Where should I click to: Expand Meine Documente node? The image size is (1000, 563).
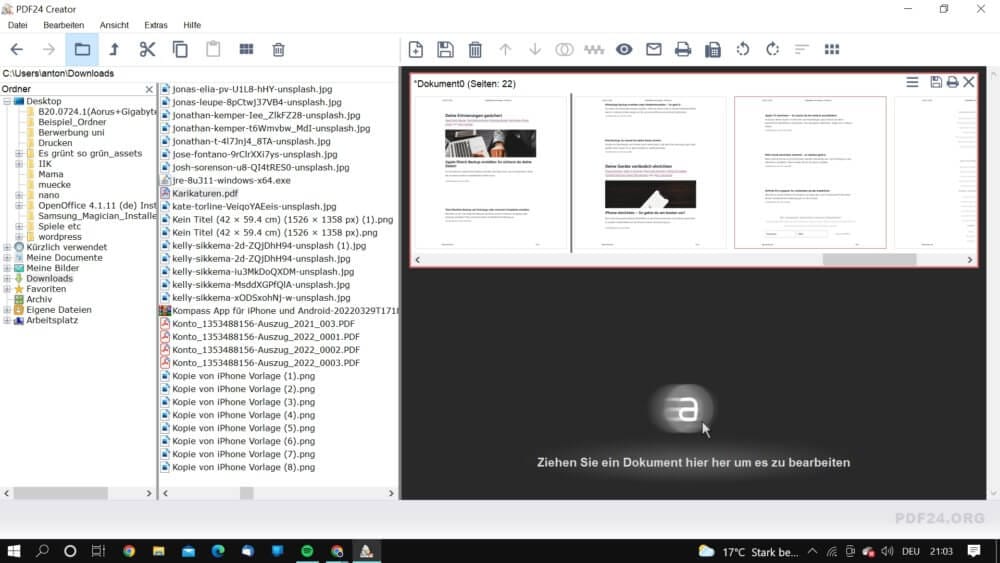click(x=7, y=258)
